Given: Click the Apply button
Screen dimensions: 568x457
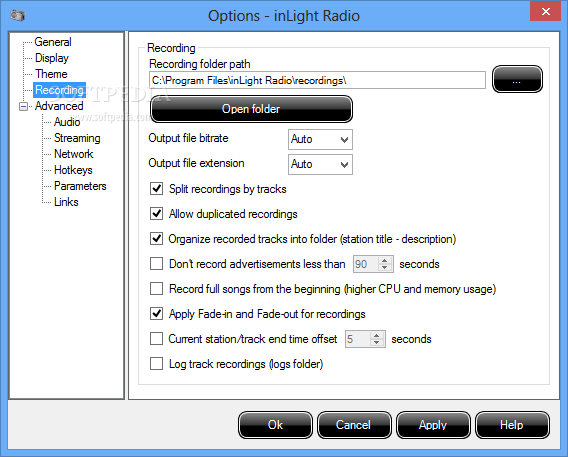Looking at the screenshot, I should click(433, 425).
